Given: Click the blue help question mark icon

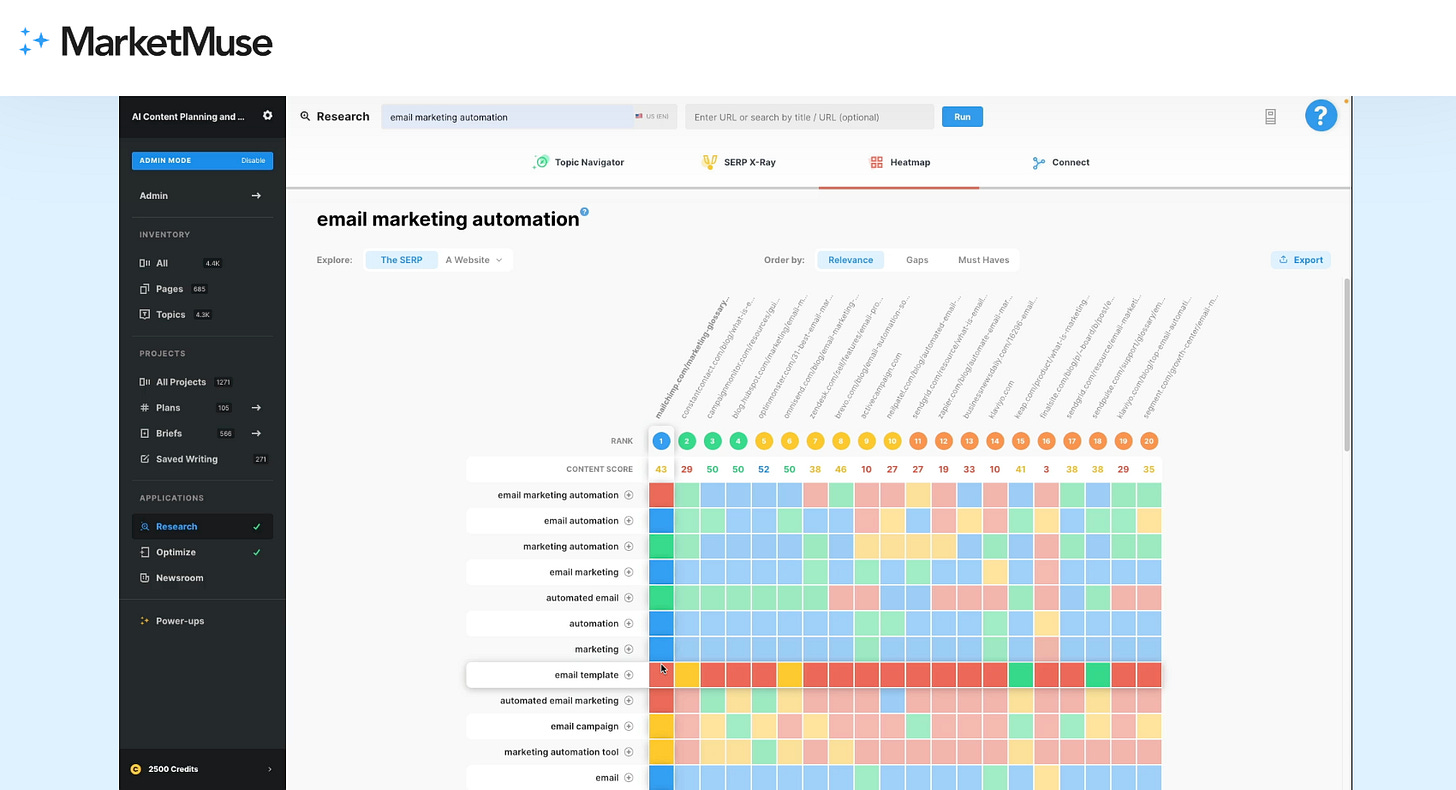Looking at the screenshot, I should (x=1321, y=116).
